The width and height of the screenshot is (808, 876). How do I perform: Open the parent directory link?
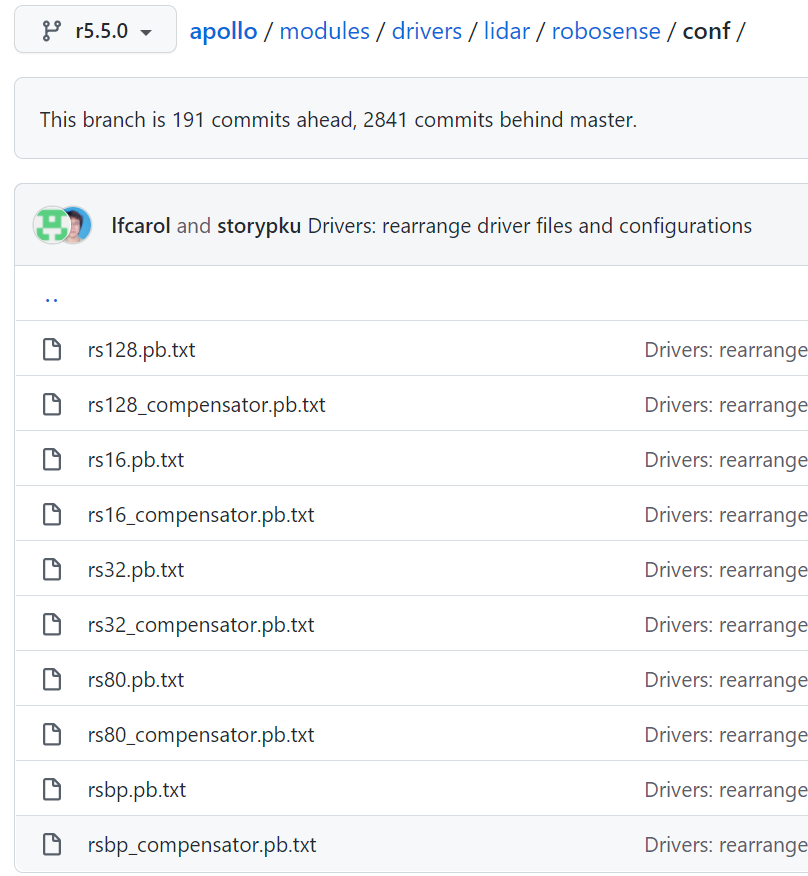tap(51, 297)
